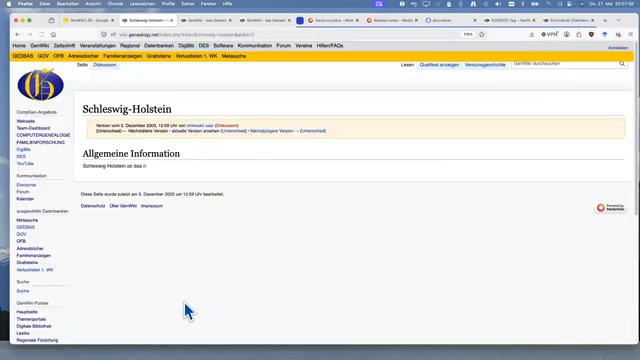Open the extensions puzzle icon

pos(579,35)
